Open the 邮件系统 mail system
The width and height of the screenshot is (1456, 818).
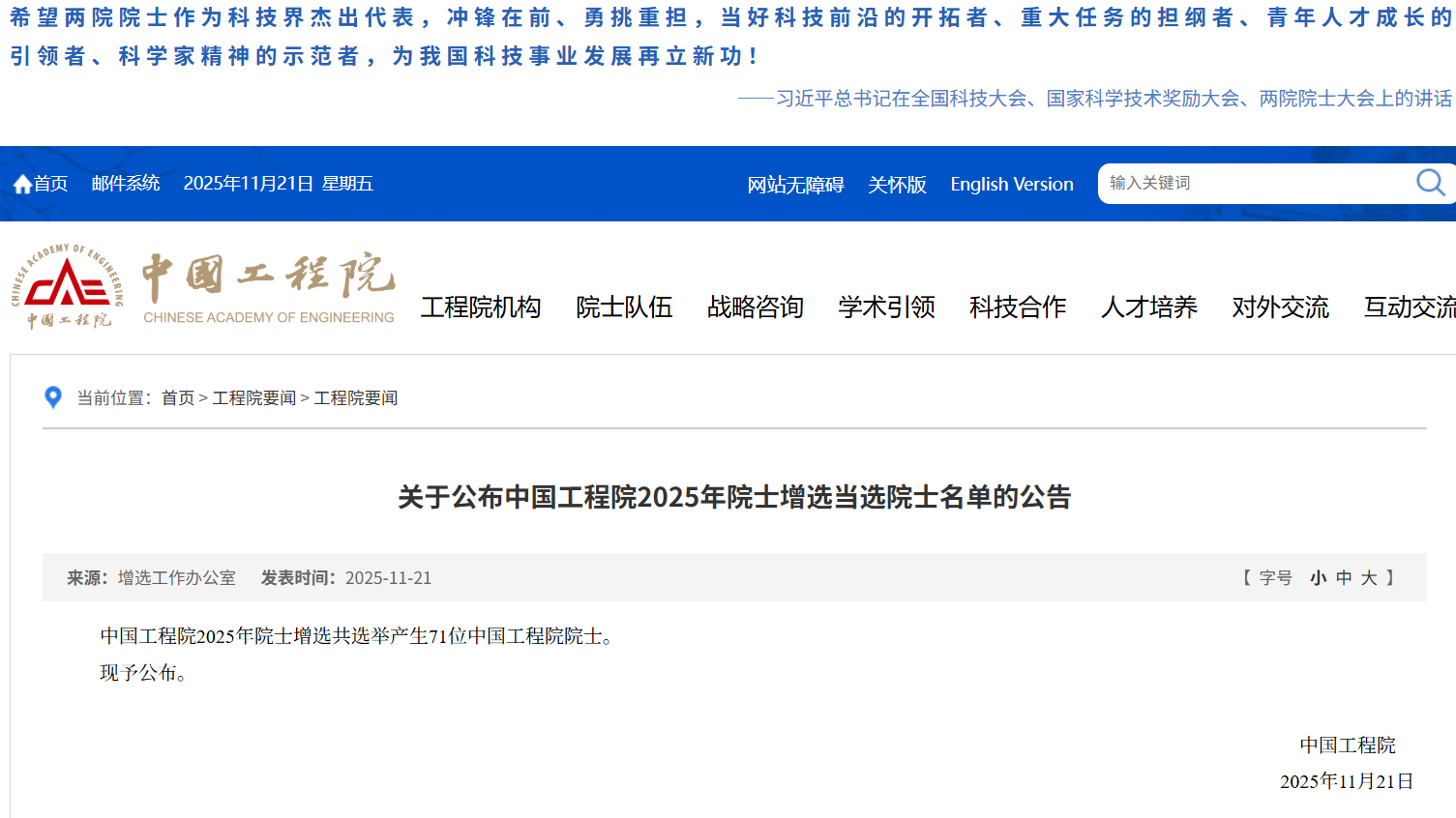(126, 183)
